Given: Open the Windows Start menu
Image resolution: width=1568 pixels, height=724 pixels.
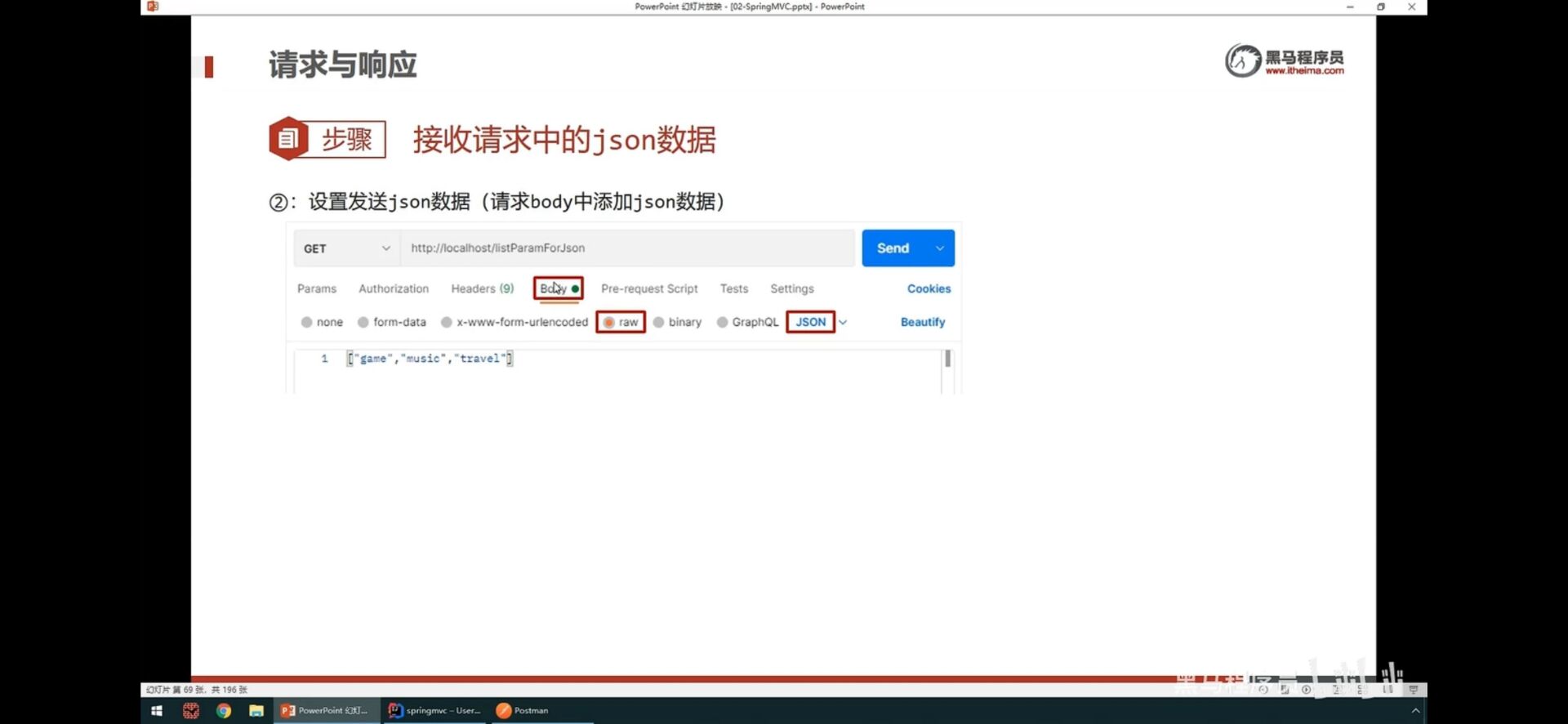Looking at the screenshot, I should click(x=157, y=711).
